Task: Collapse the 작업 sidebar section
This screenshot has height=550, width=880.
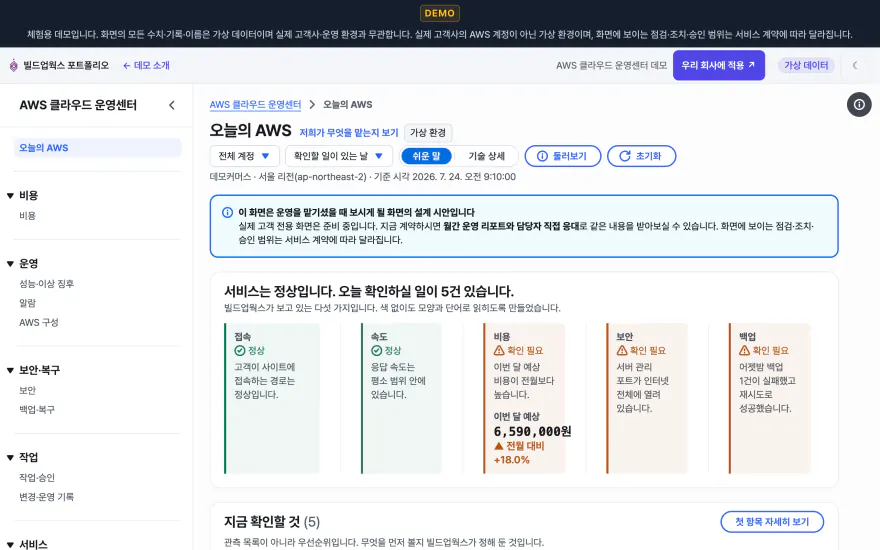Action: pos(10,457)
